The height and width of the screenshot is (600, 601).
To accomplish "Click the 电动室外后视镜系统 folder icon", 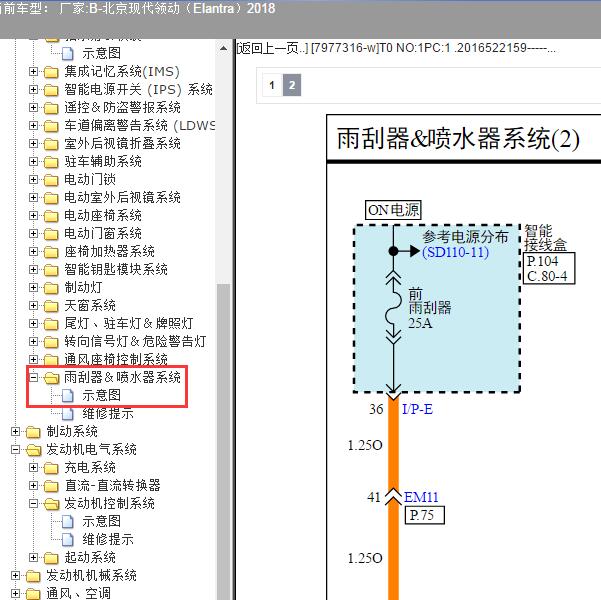I will (51, 198).
